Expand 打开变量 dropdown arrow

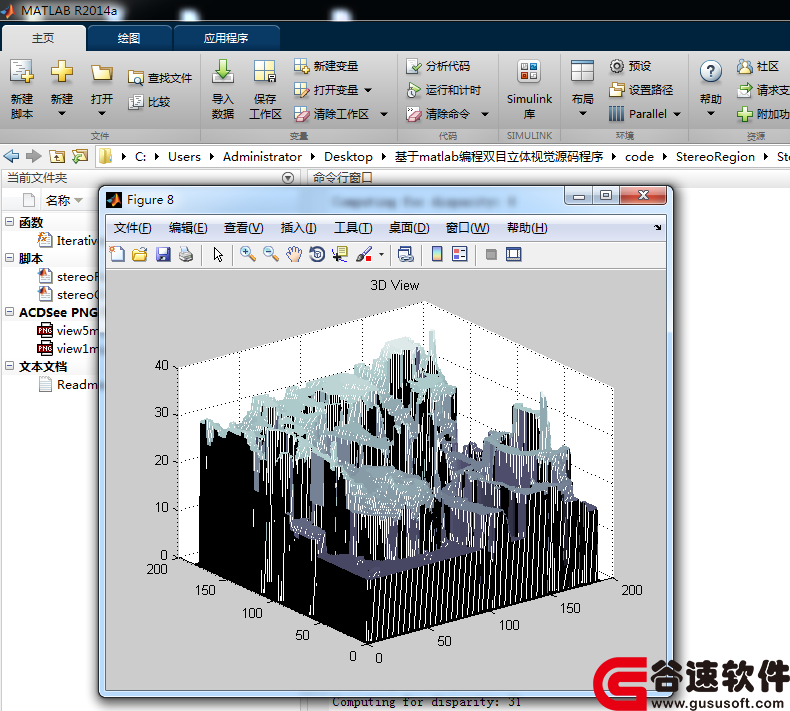coord(368,90)
